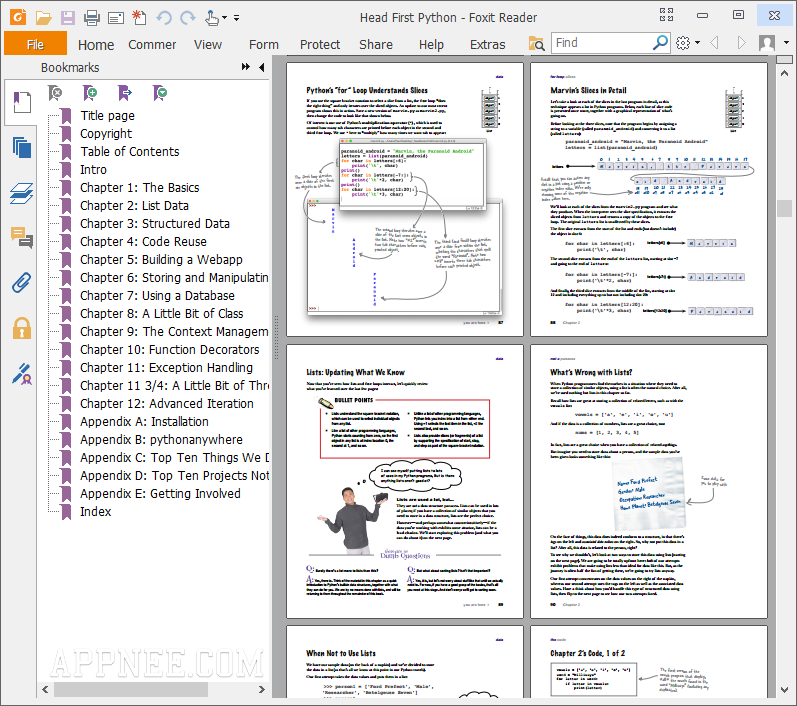Click the What's Wrong with Lists page

(x=649, y=481)
